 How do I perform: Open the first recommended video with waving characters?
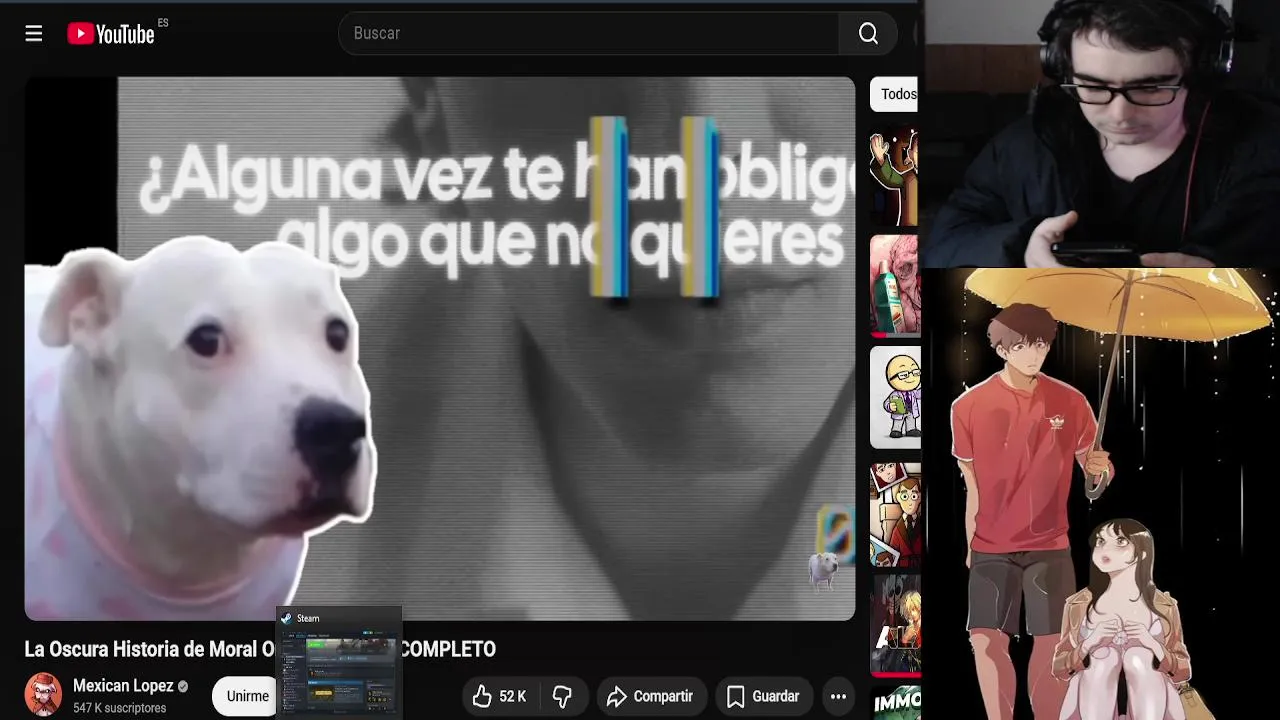point(894,176)
